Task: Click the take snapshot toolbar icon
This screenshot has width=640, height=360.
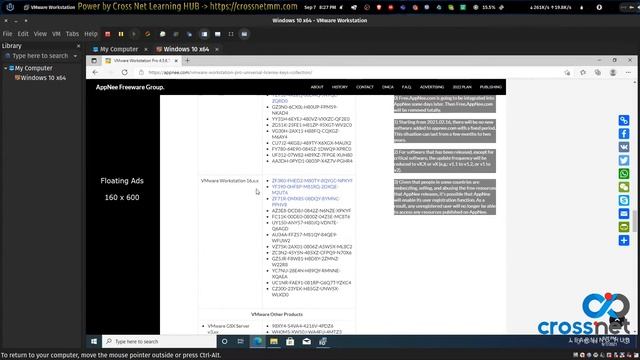Action: pos(162,34)
